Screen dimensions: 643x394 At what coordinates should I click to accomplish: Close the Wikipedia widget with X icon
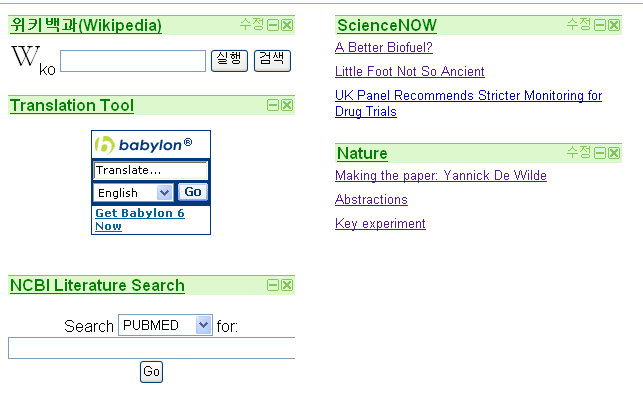(x=287, y=25)
